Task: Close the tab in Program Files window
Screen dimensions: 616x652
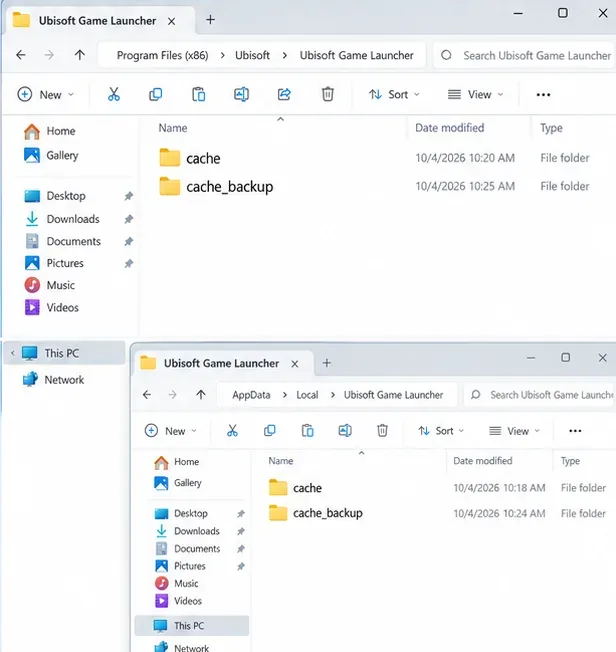Action: pyautogui.click(x=171, y=21)
